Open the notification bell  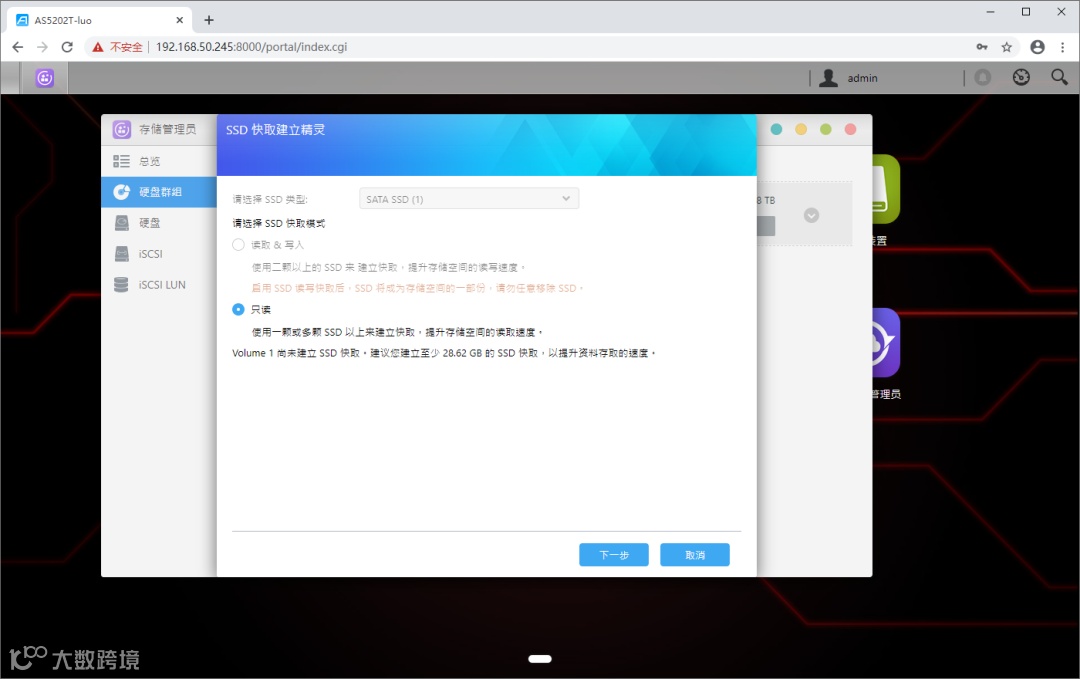982,77
